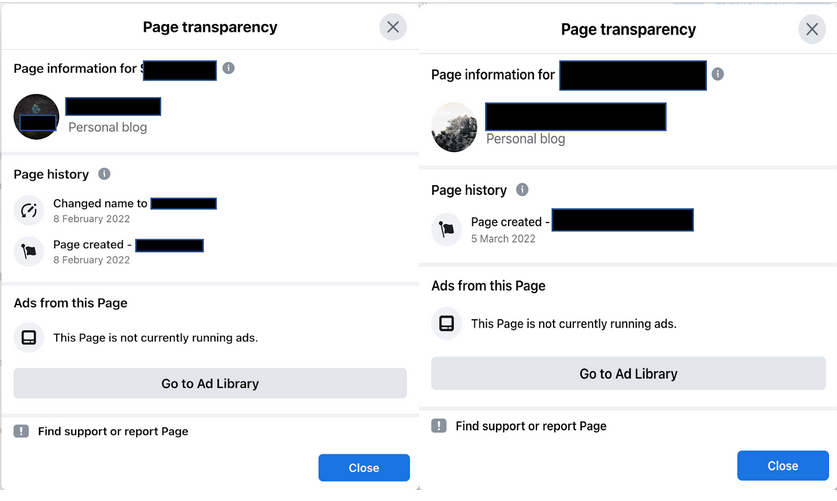Image resolution: width=837 pixels, height=501 pixels.
Task: Open Ad Library from right dialog
Action: tap(628, 374)
